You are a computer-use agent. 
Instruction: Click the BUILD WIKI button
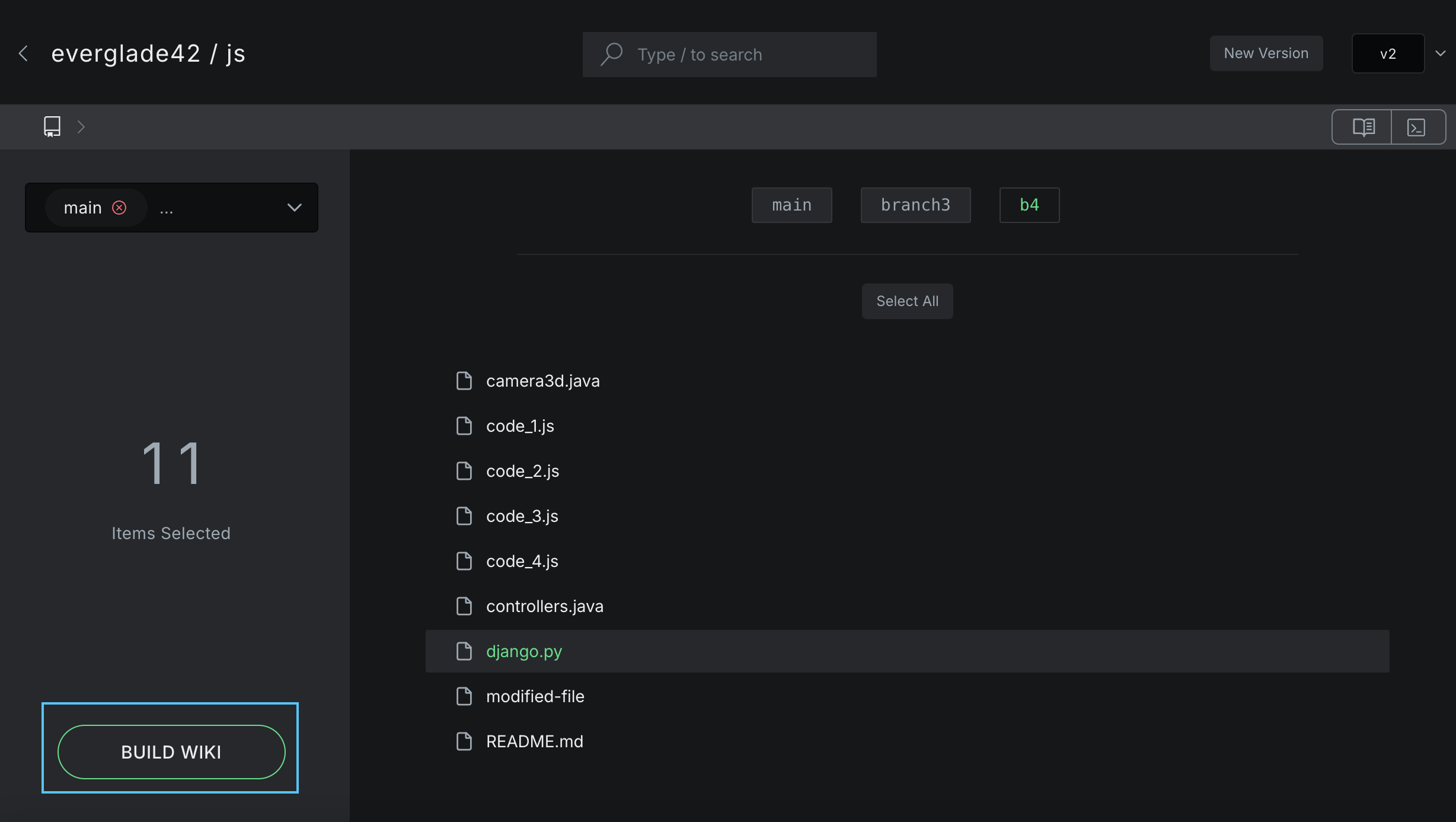tap(171, 752)
